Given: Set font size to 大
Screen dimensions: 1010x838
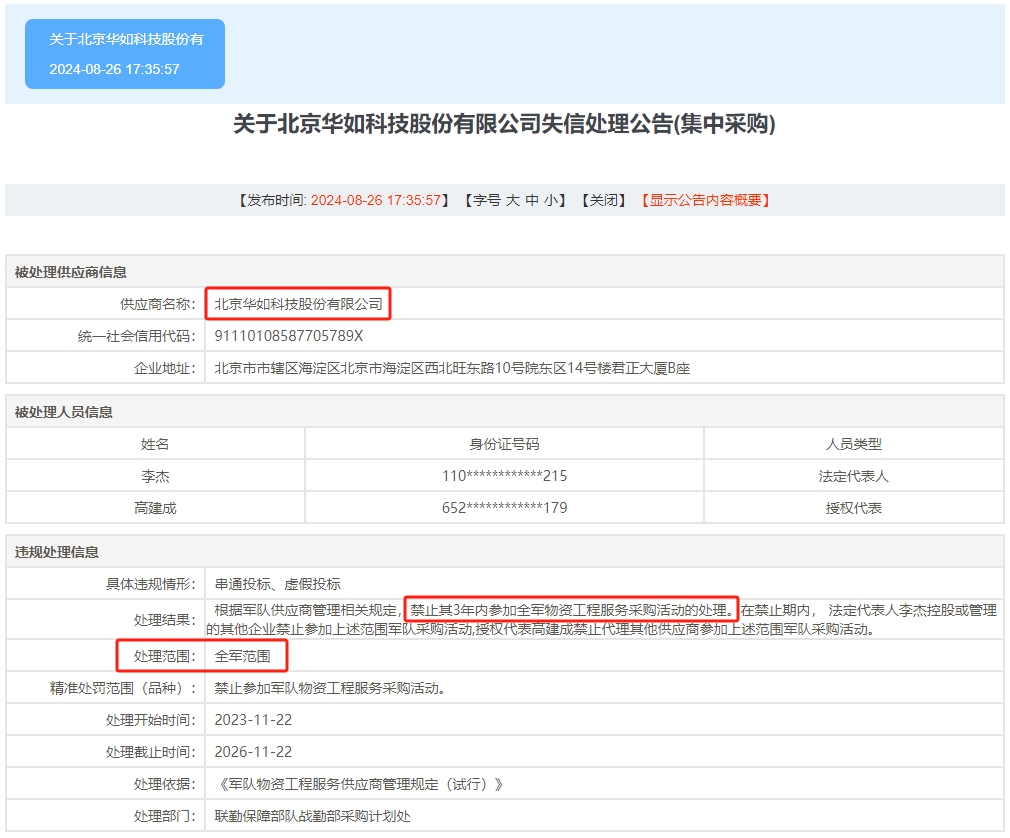Looking at the screenshot, I should click(513, 200).
